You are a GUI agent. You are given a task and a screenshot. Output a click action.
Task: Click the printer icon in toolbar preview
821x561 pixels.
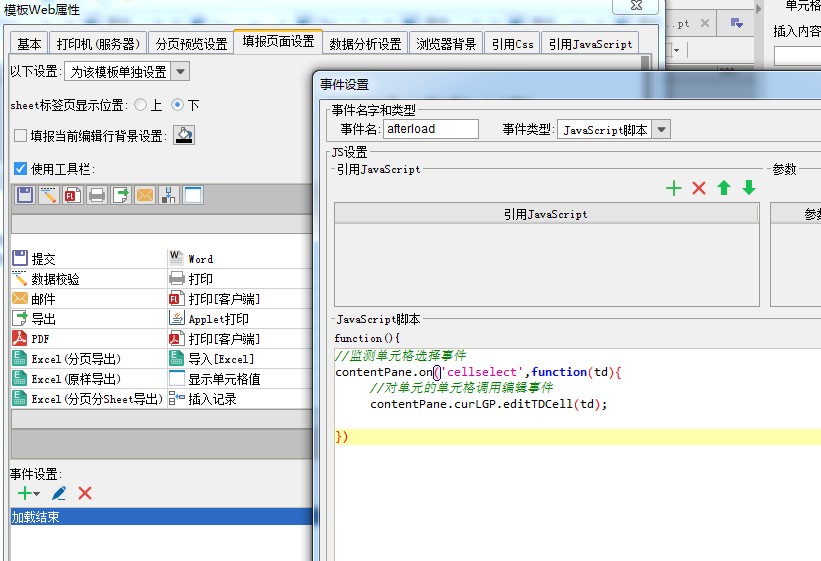(x=97, y=195)
